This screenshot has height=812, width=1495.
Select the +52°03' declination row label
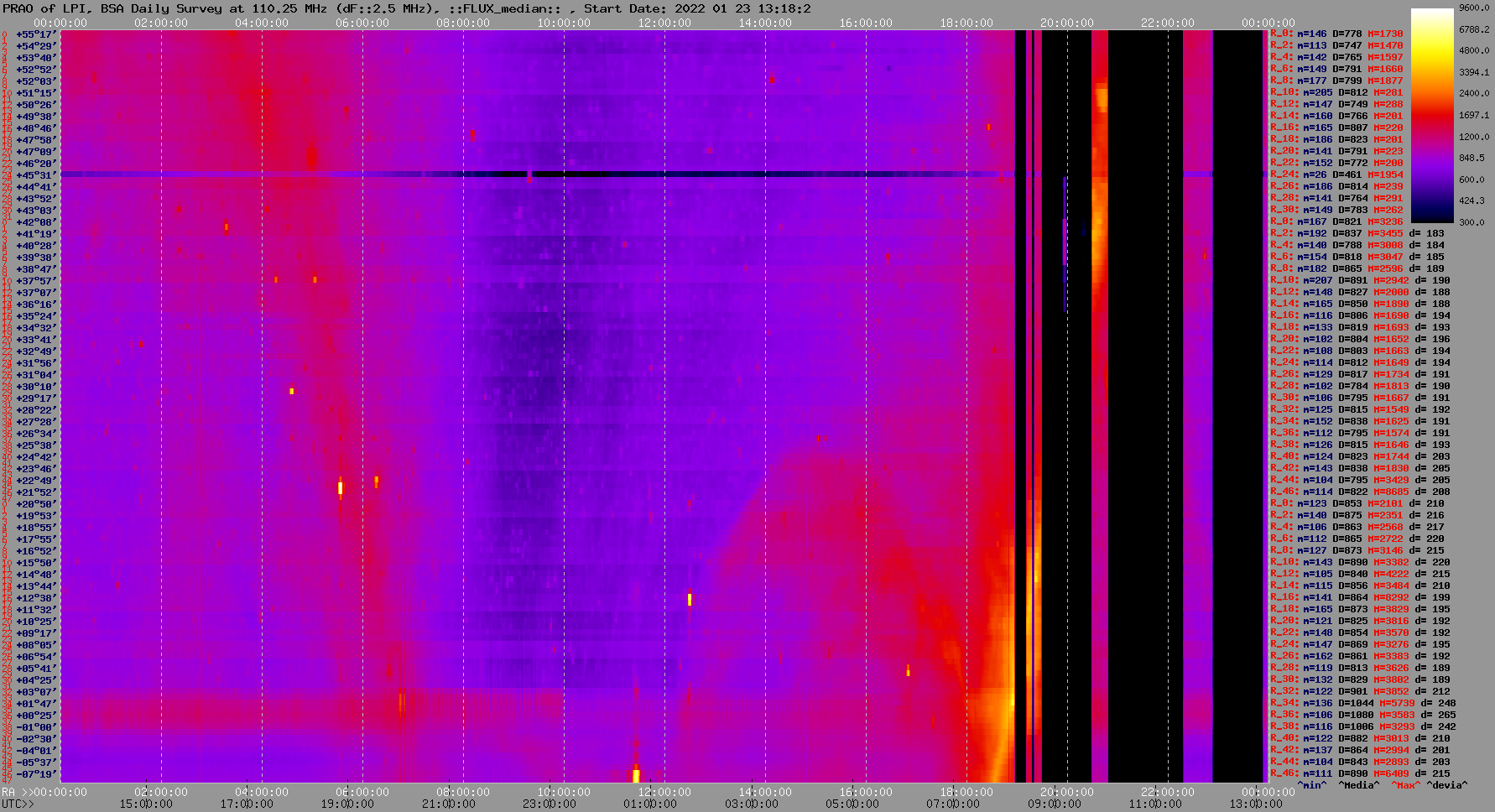[x=36, y=81]
